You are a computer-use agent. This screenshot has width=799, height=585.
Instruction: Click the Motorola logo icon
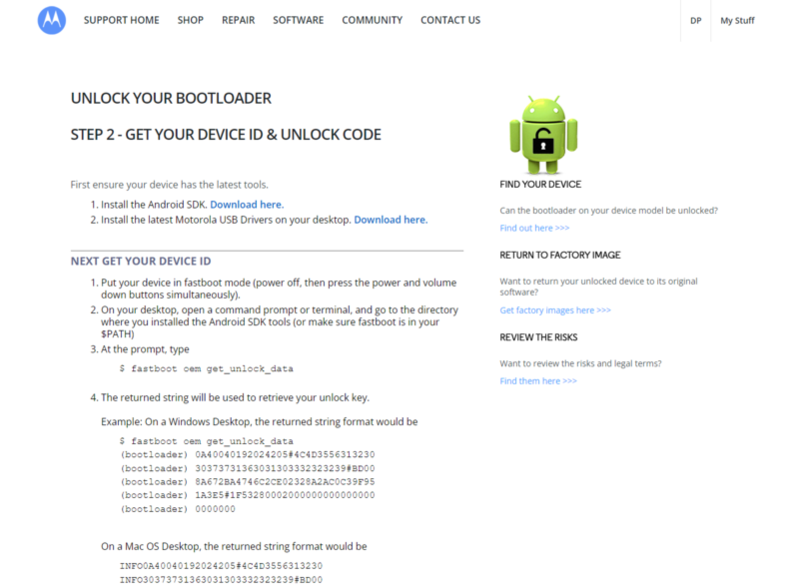[52, 20]
